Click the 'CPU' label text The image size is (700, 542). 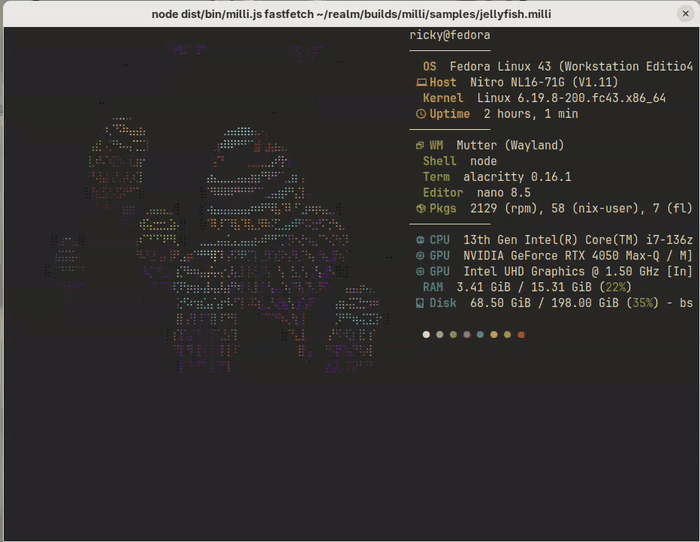click(439, 240)
